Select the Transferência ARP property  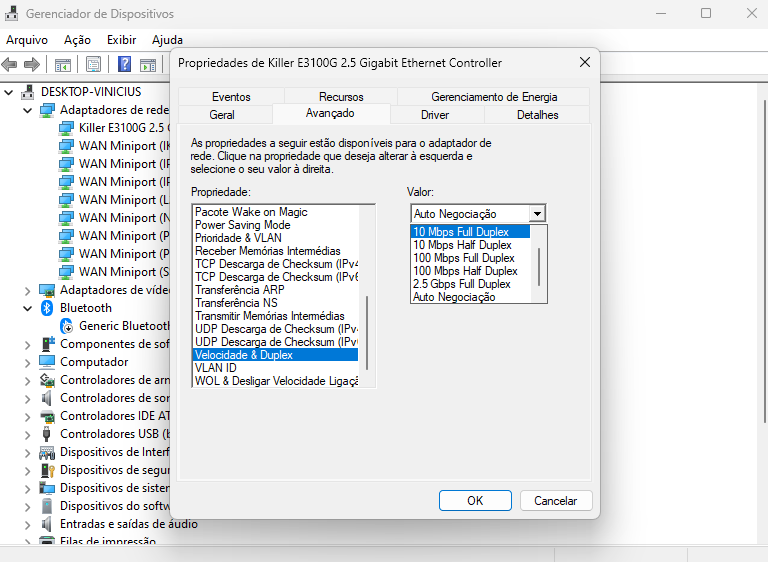point(276,290)
